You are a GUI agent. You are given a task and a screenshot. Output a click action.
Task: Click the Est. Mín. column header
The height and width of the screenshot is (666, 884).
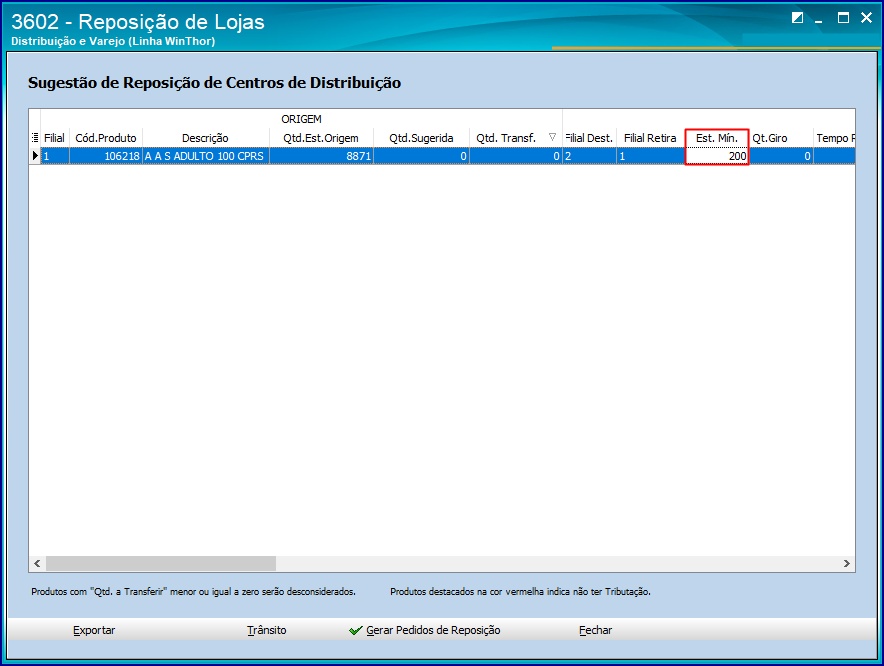(717, 138)
